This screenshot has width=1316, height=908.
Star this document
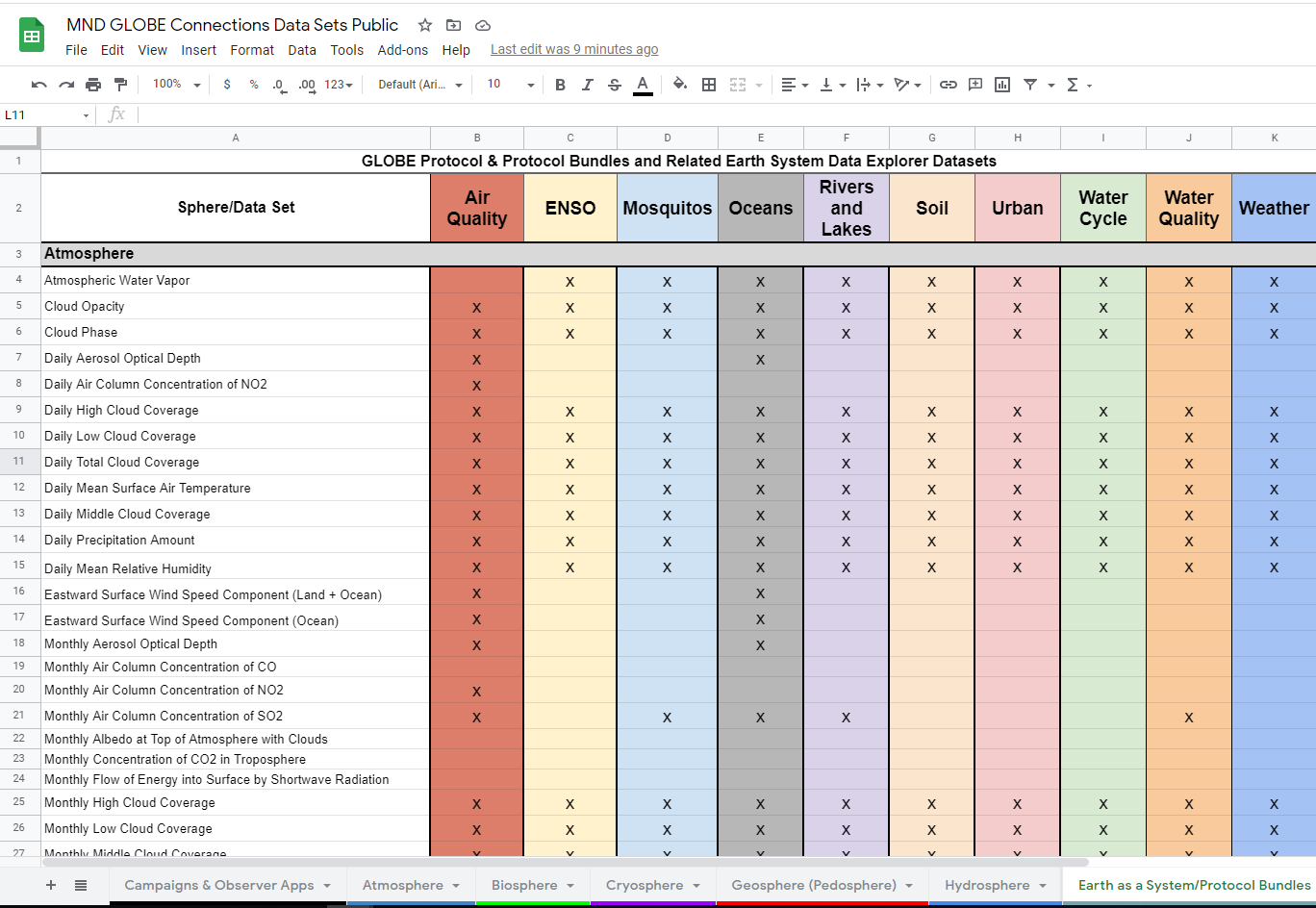click(424, 25)
